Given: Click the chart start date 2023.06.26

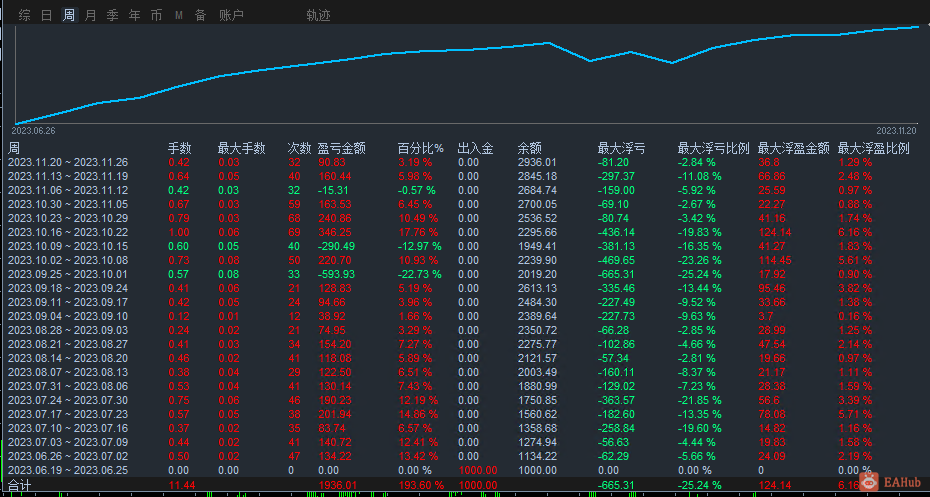Looking at the screenshot, I should pos(33,131).
